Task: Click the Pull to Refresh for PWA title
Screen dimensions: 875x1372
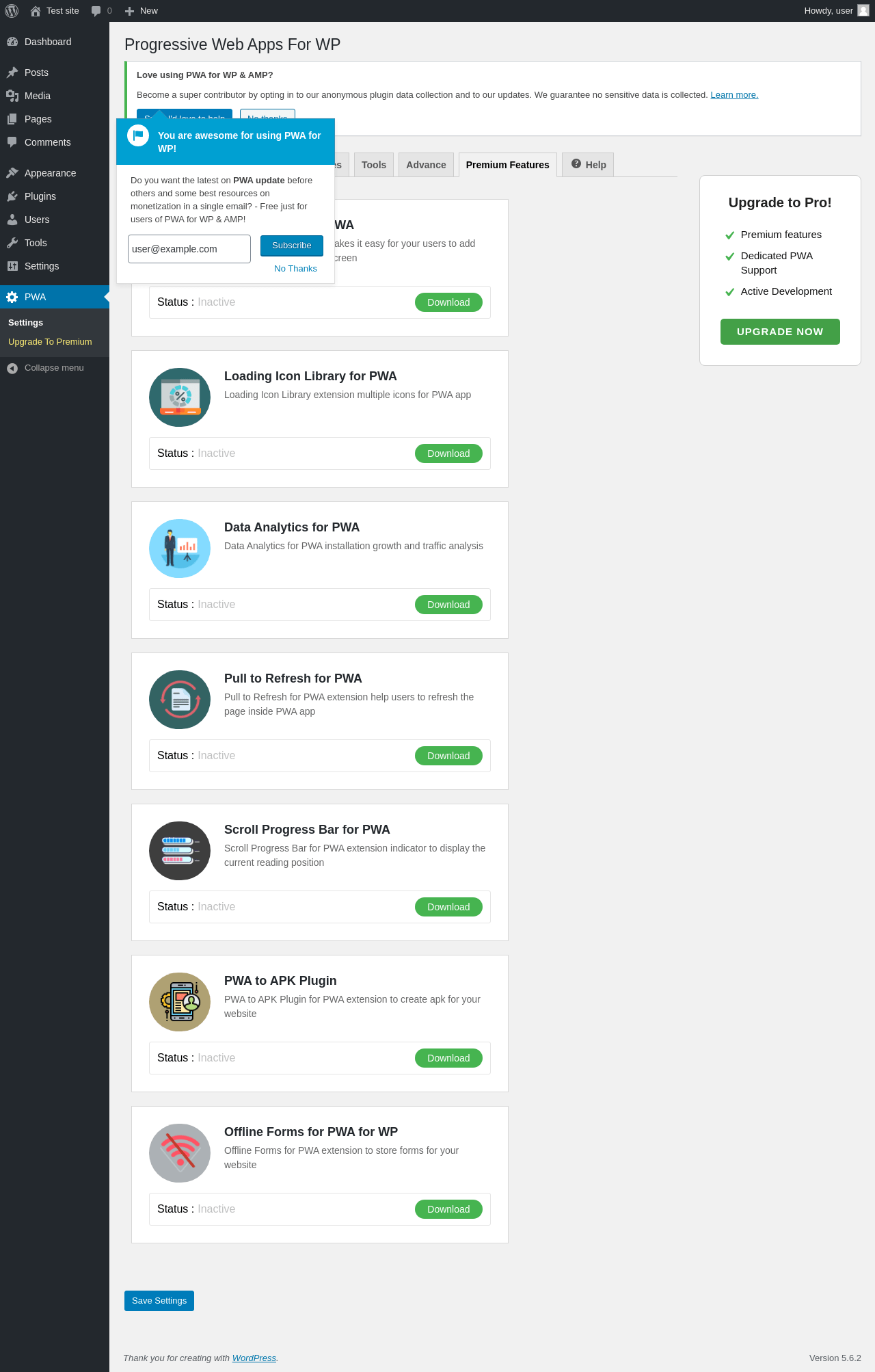Action: point(293,678)
